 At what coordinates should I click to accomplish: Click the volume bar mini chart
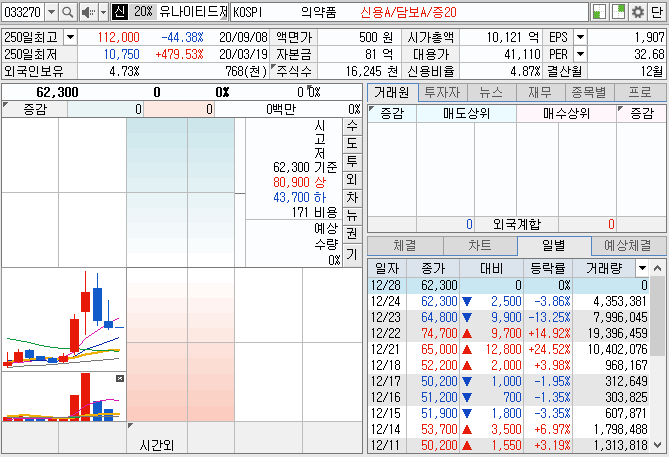point(64,397)
